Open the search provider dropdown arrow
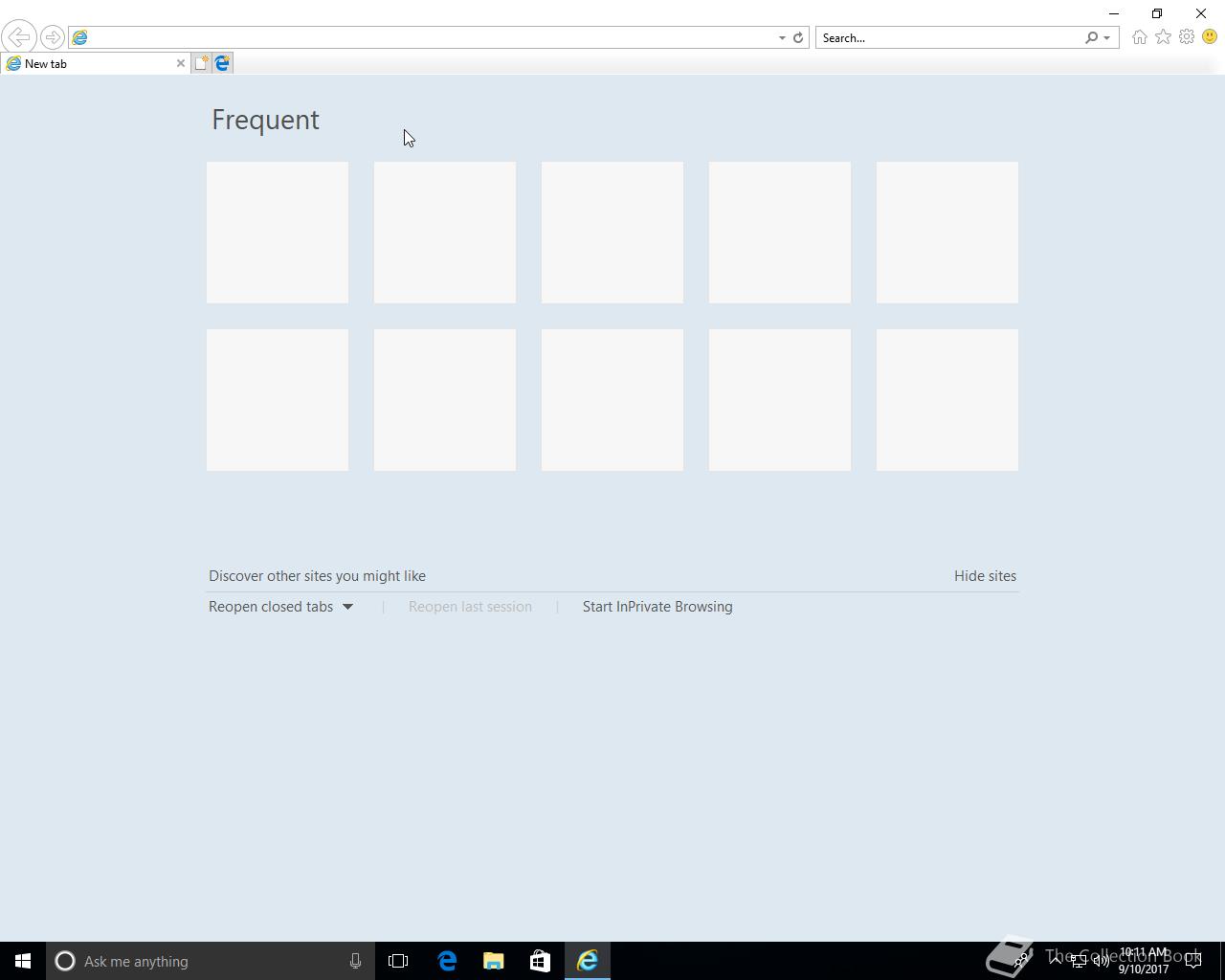 point(1106,37)
